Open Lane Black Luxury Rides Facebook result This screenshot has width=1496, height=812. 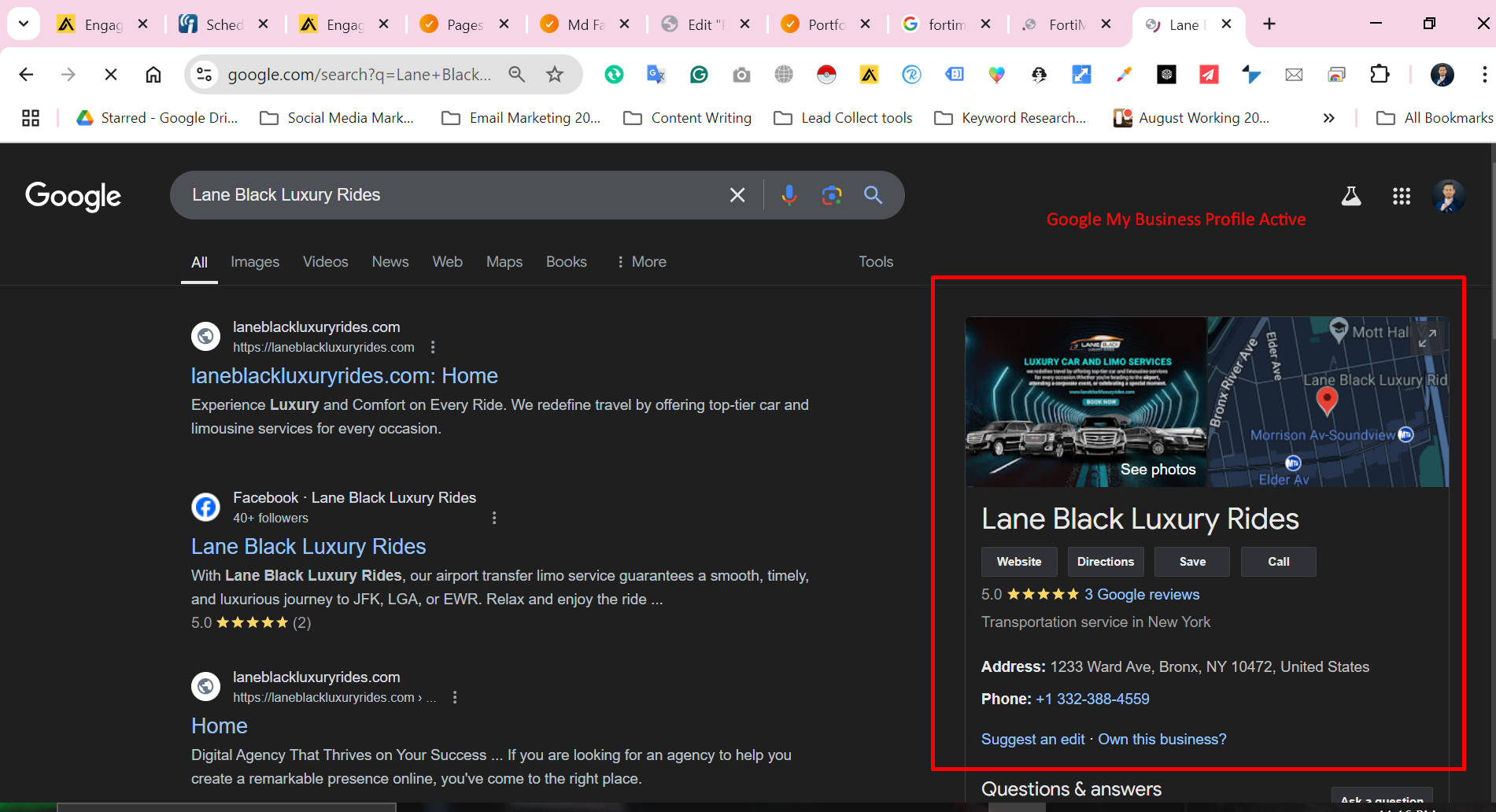coord(308,547)
